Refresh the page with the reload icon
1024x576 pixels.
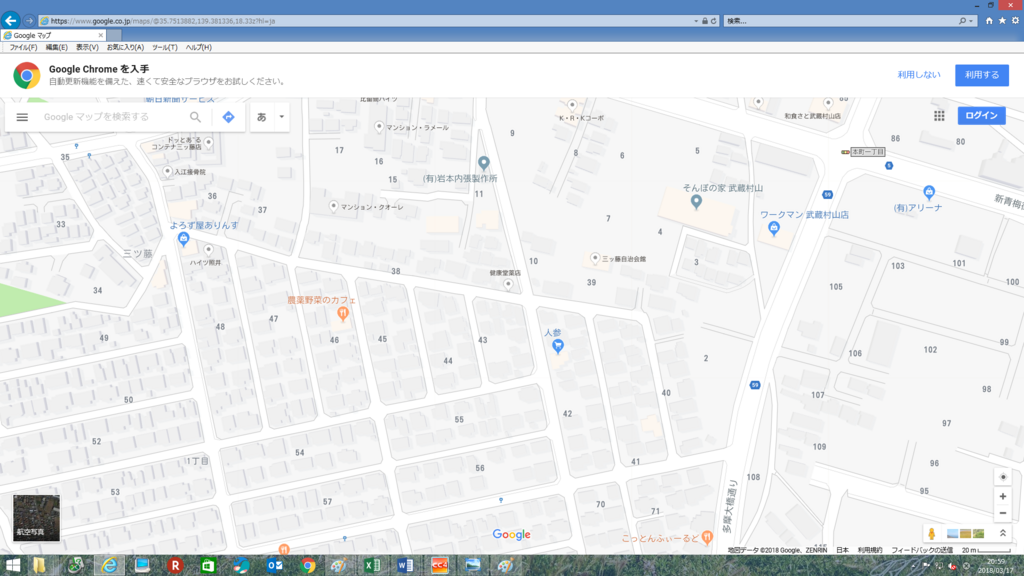coord(714,21)
